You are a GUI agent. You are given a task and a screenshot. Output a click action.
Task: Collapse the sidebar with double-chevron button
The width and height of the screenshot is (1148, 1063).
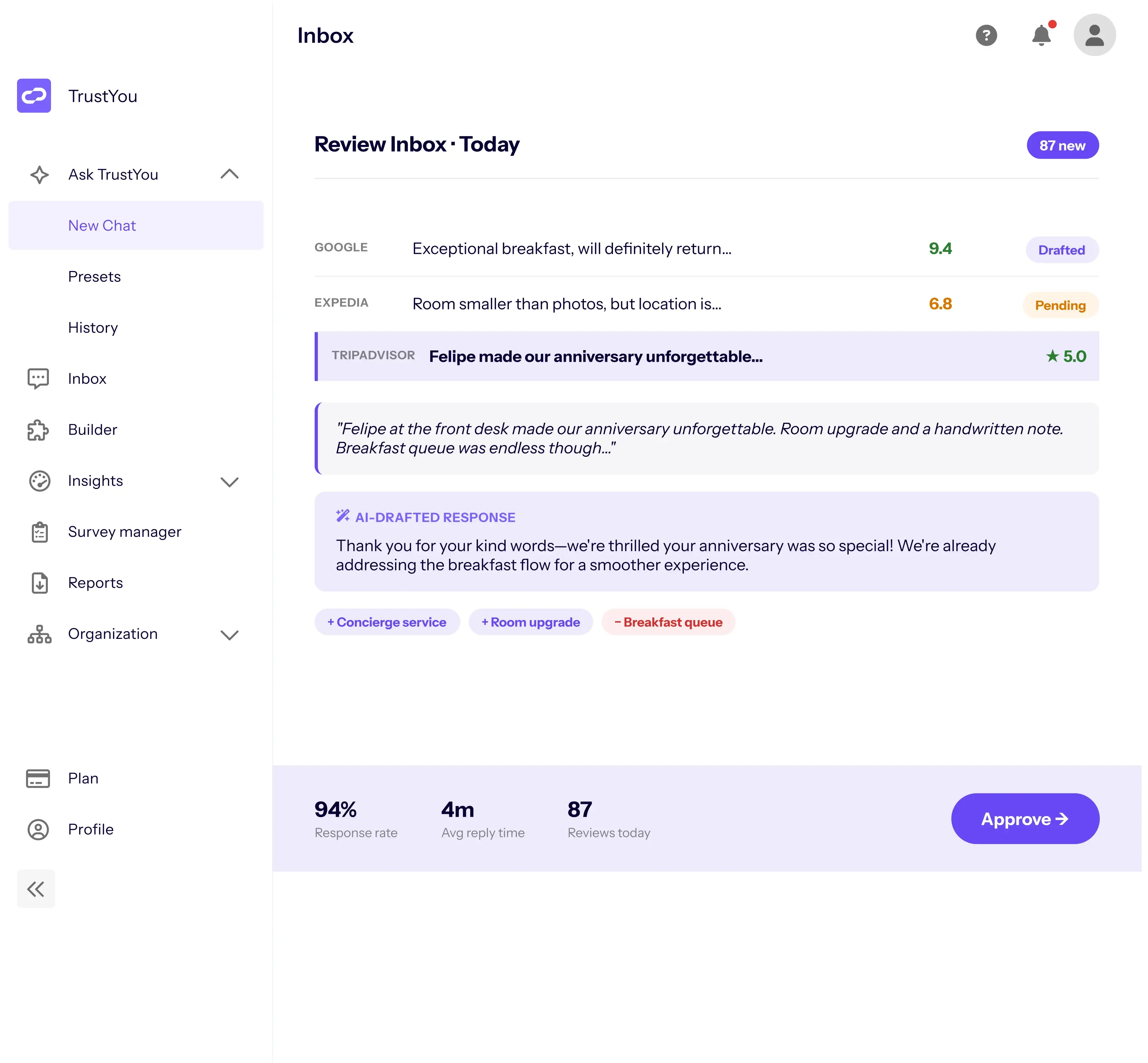click(x=36, y=889)
